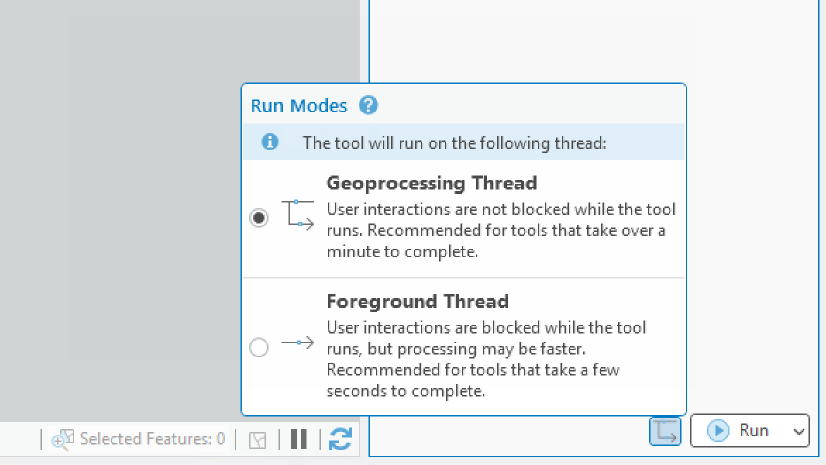The image size is (826, 465).
Task: Choose the Geoprocessing Thread heading
Action: 431,183
